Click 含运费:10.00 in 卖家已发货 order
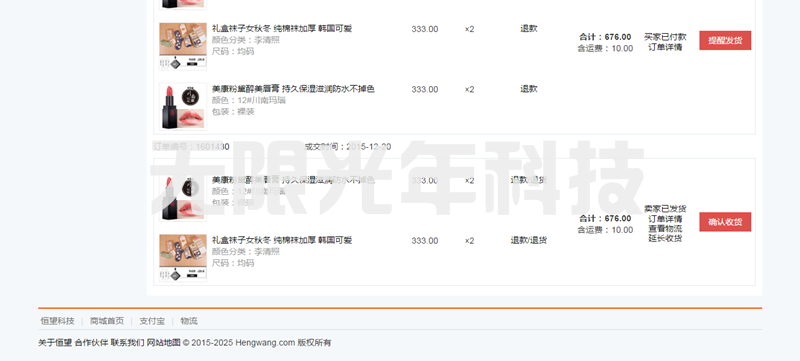 [x=605, y=230]
